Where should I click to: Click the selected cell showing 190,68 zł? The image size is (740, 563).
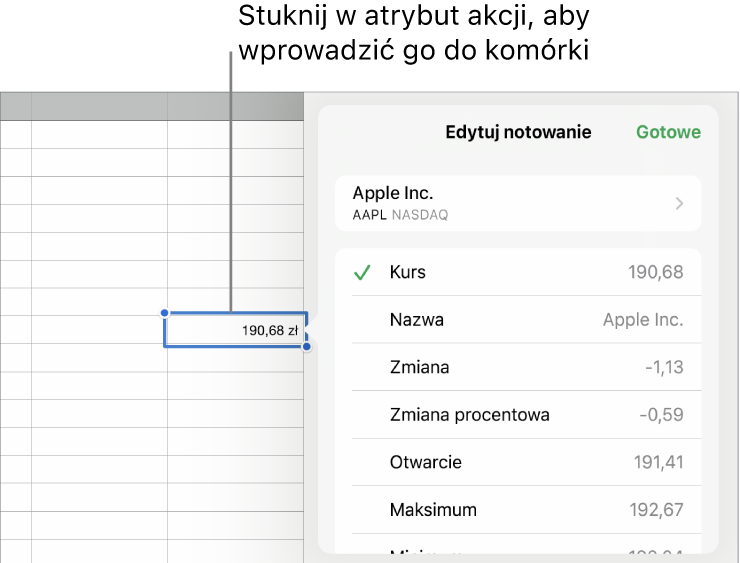pos(235,329)
